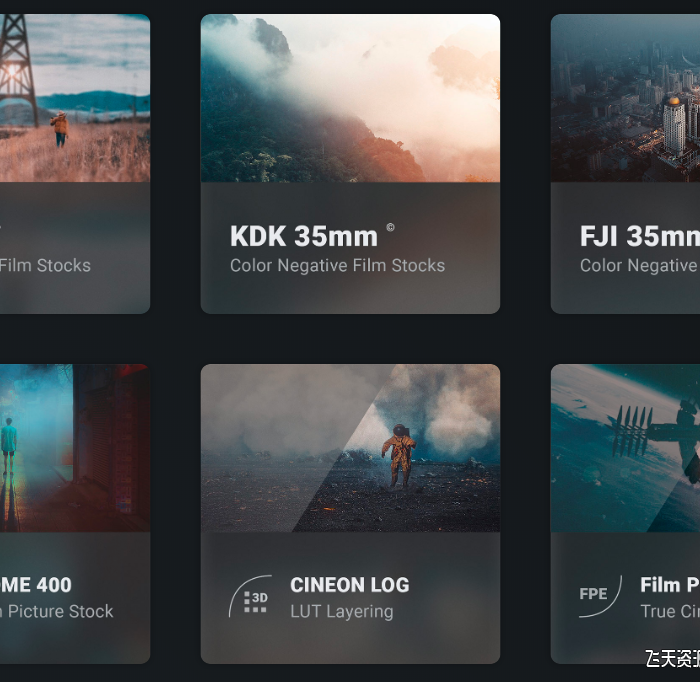Click the LUT Layering subtitle
Image resolution: width=700 pixels, height=682 pixels.
click(x=342, y=612)
